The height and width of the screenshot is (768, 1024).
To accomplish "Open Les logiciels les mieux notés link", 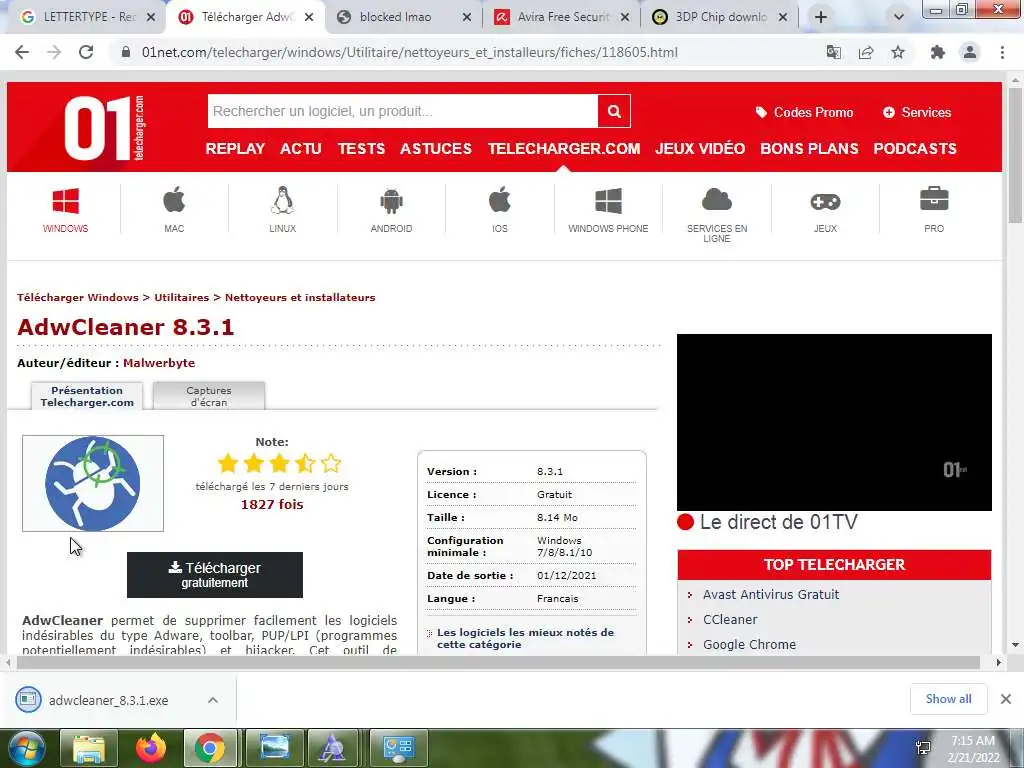I will click(526, 638).
